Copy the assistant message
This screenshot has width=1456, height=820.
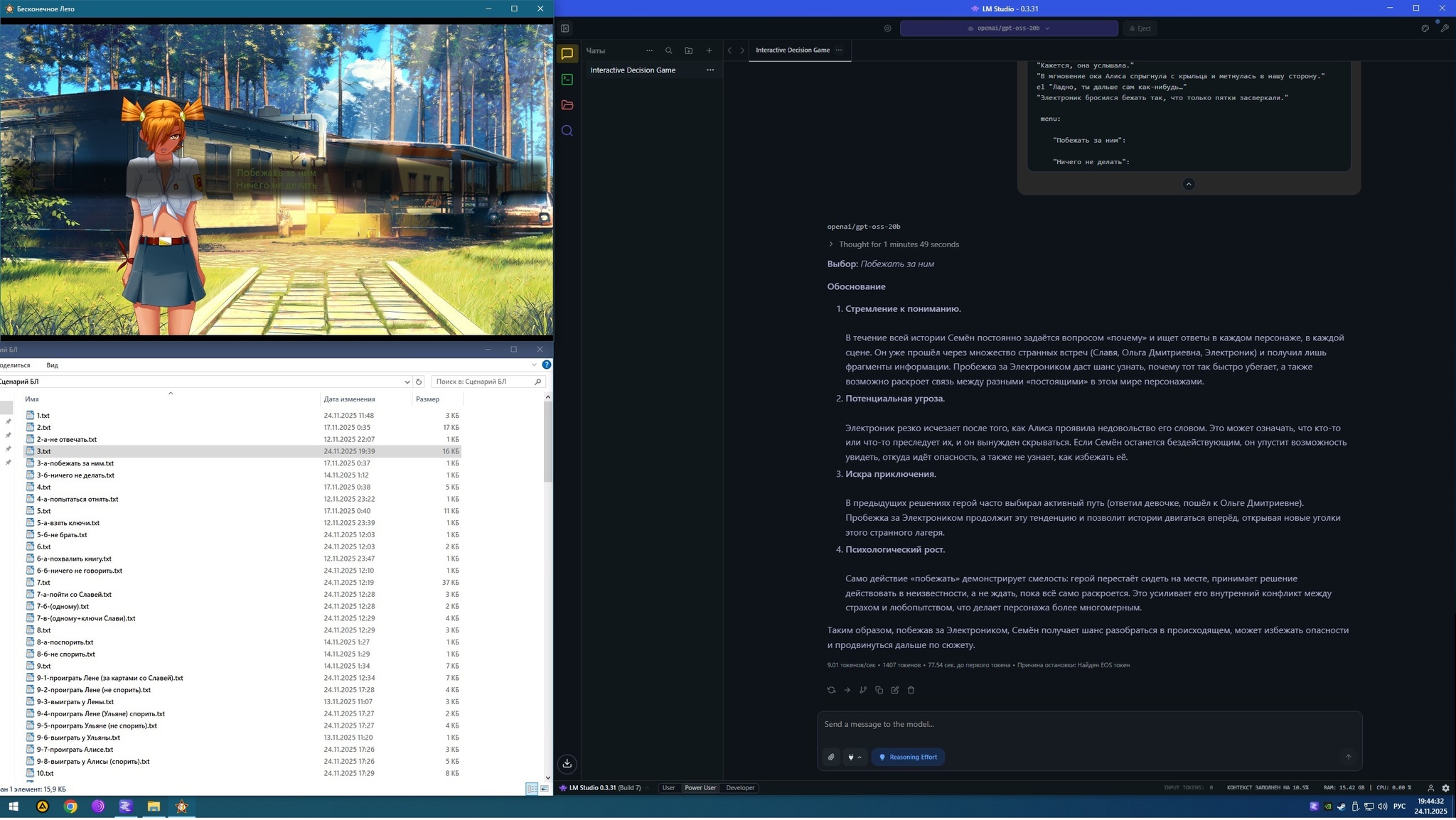(x=879, y=690)
